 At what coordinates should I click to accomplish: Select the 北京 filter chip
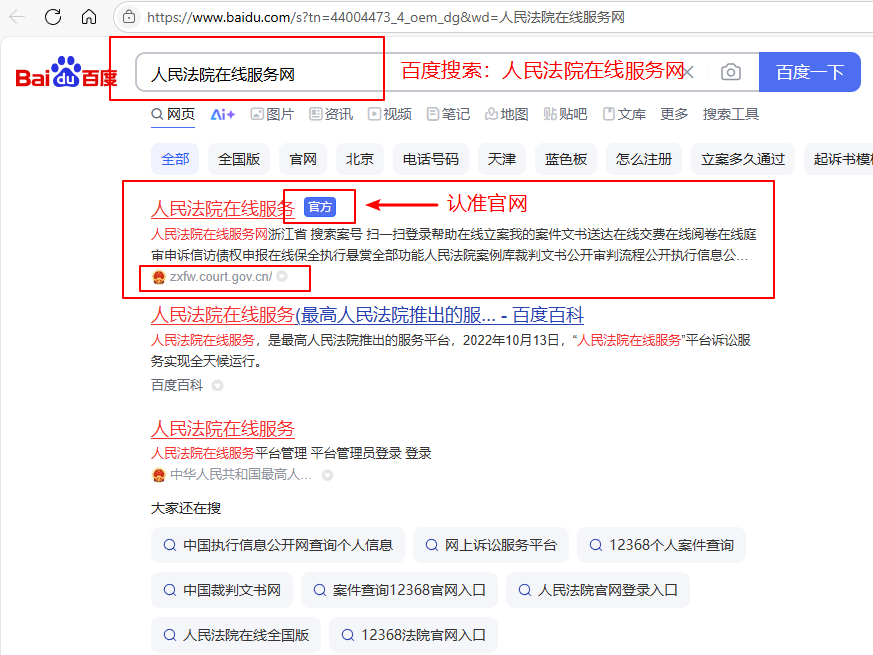pos(360,159)
